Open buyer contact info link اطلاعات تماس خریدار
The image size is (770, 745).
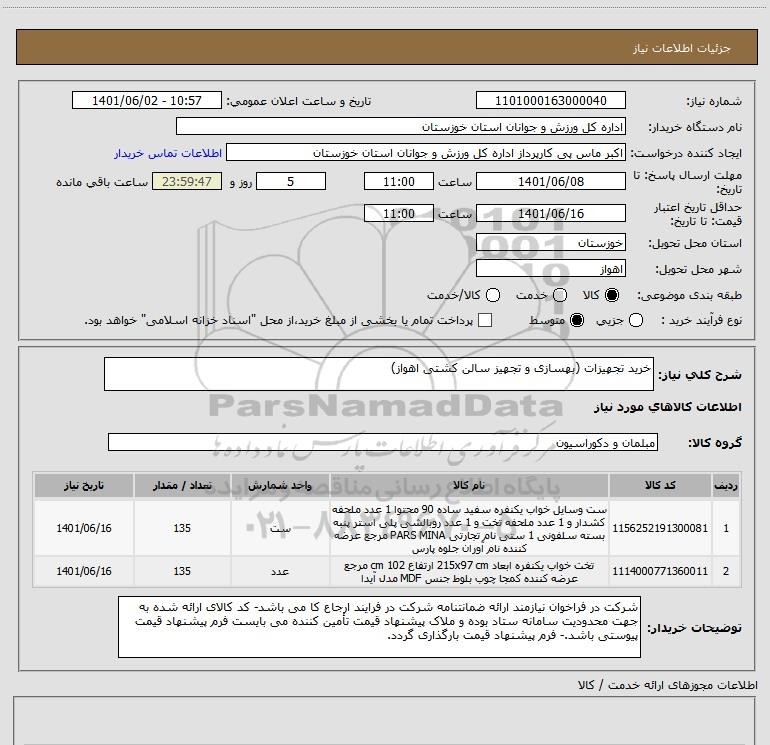click(x=168, y=153)
